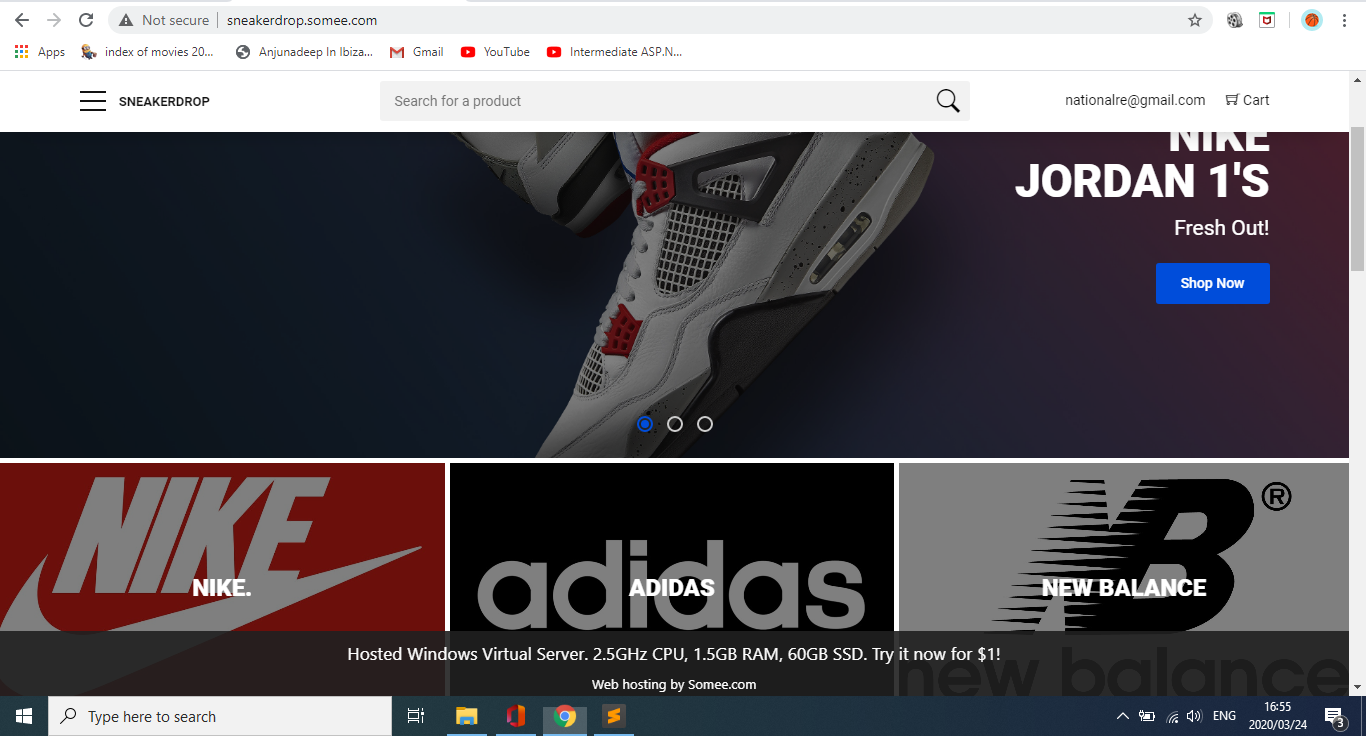The image size is (1366, 736).
Task: Reload the current page
Action: (86, 20)
